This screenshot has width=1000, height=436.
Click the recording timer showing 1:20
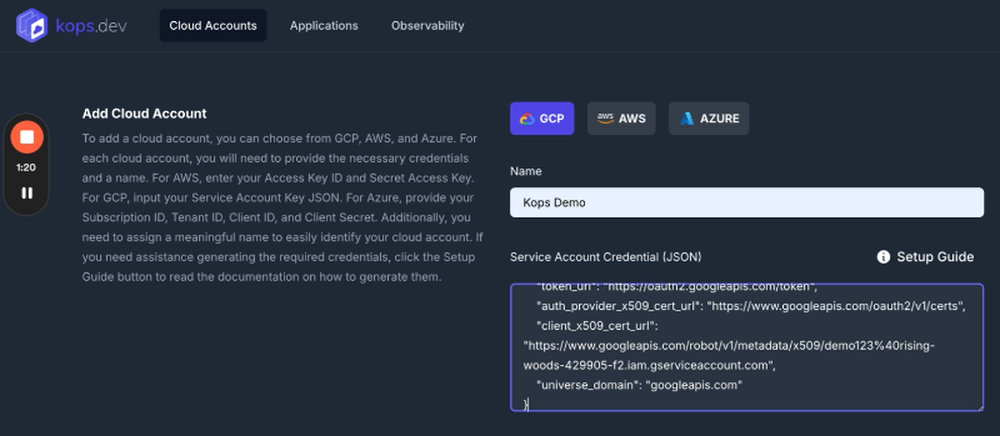[26, 168]
